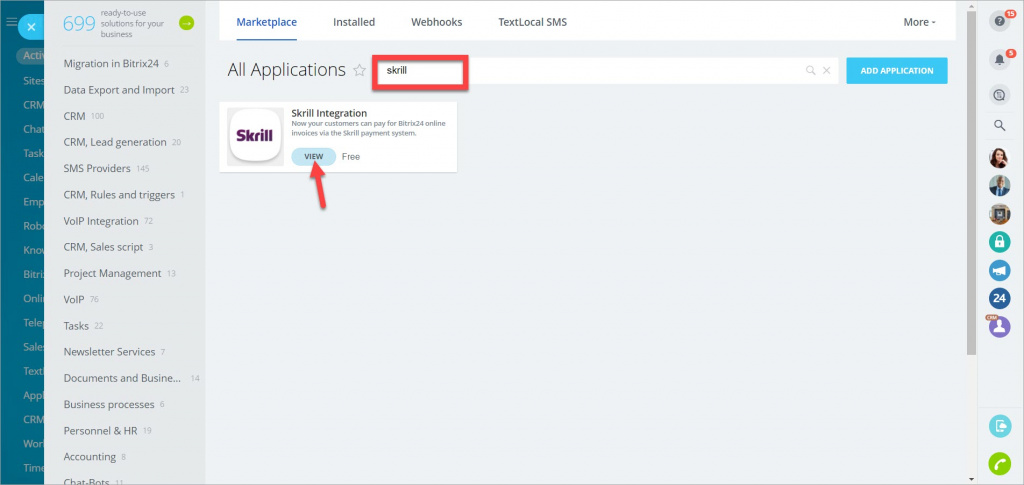Image resolution: width=1024 pixels, height=485 pixels.
Task: Open the TextLocal SMS tab
Action: point(532,22)
